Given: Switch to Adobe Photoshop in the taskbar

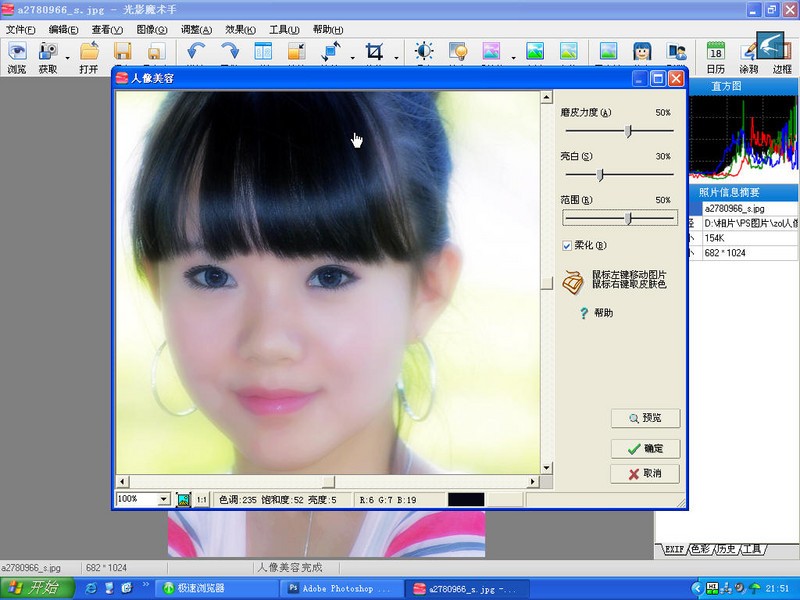Looking at the screenshot, I should tap(338, 588).
